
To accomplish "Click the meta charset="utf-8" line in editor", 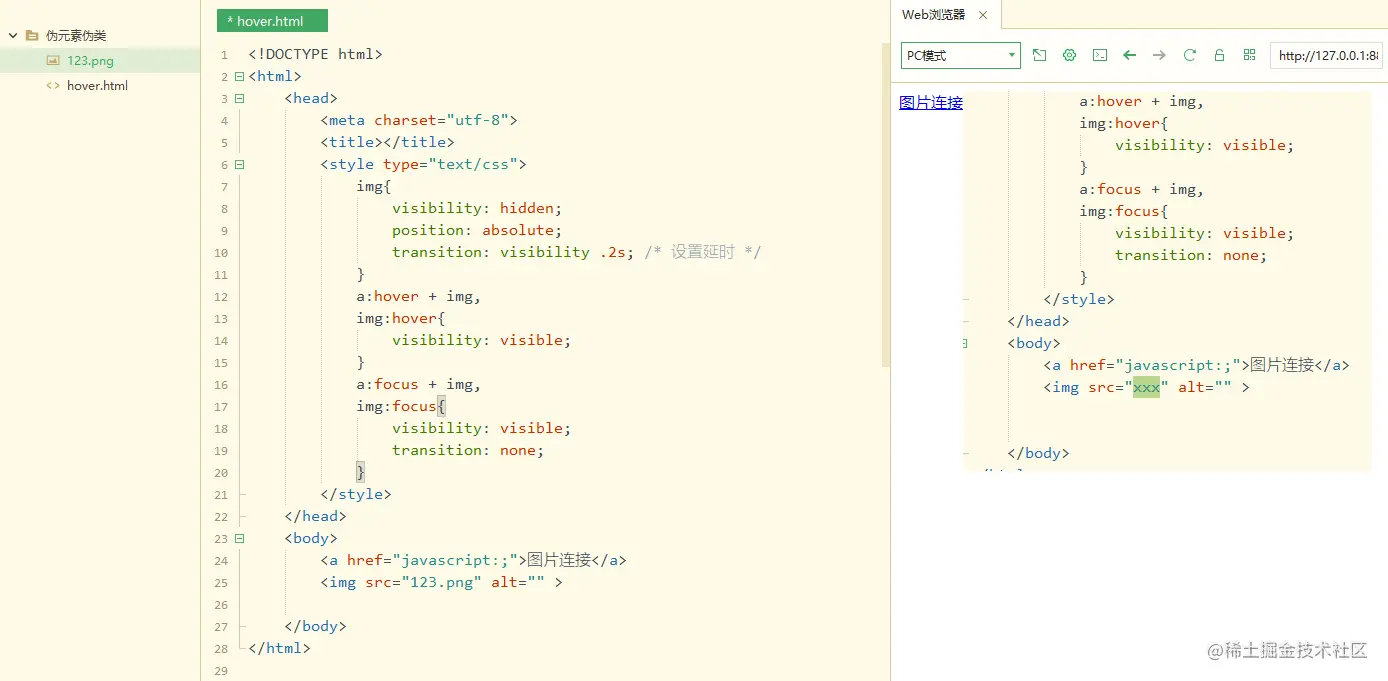I will pos(419,120).
